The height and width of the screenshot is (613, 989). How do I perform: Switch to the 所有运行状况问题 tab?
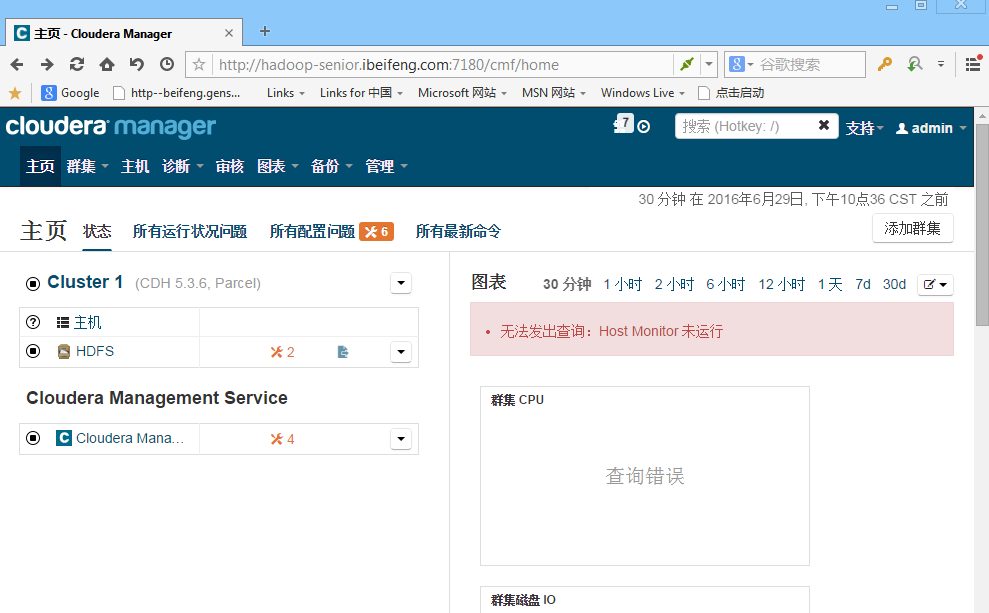pyautogui.click(x=189, y=231)
